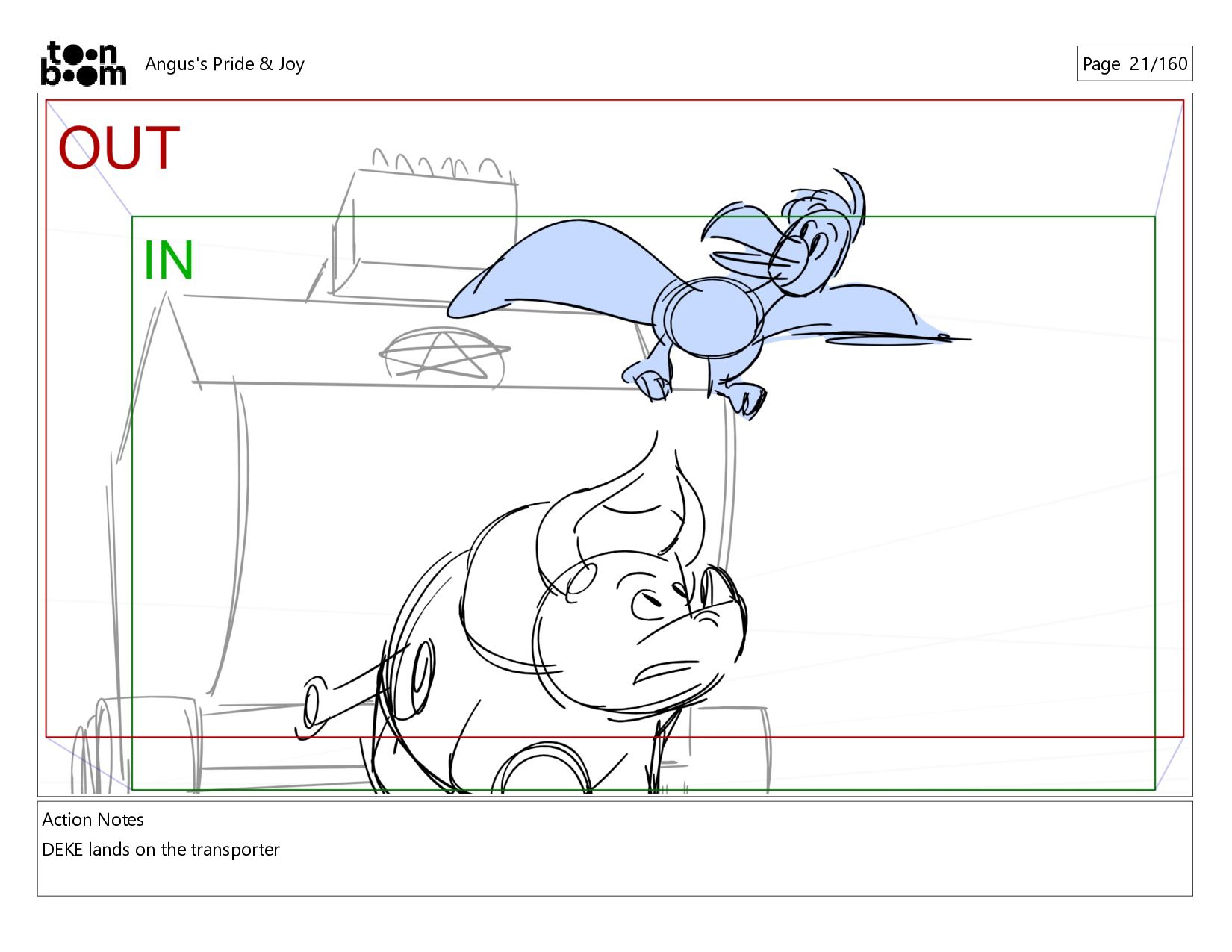Click the 'Action Notes' heading
Image resolution: width=1232 pixels, height=952 pixels.
93,819
